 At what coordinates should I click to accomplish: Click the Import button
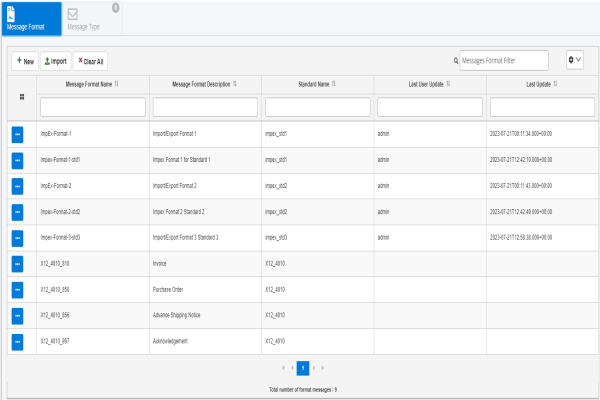[55, 61]
